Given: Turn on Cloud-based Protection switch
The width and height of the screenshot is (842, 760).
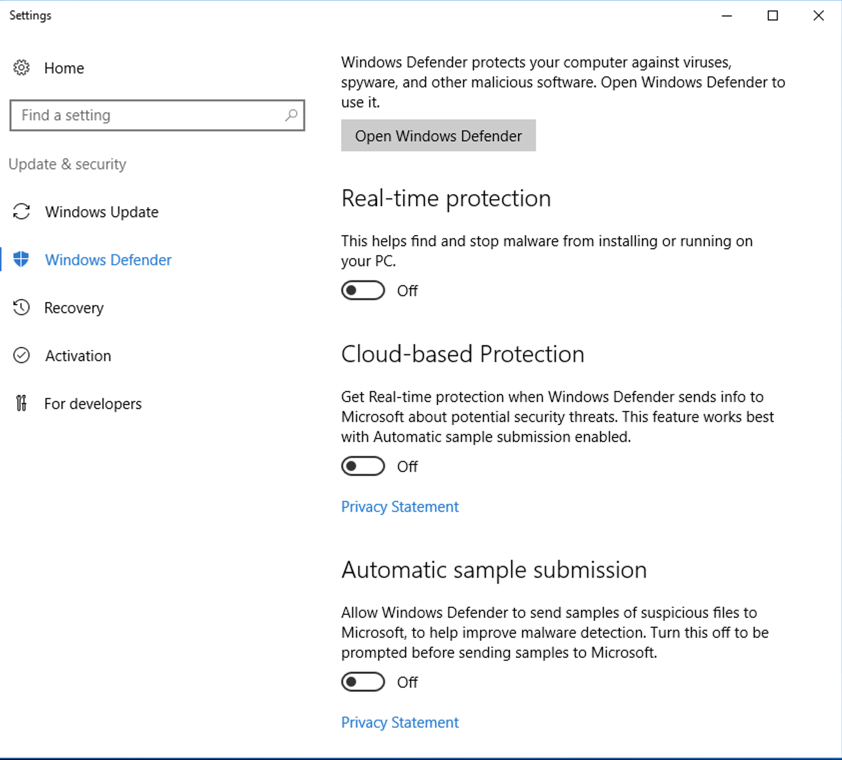Looking at the screenshot, I should (363, 467).
